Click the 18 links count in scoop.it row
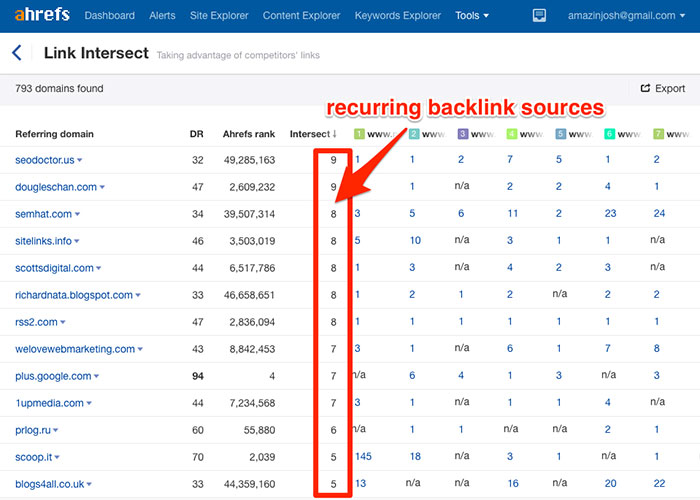The height and width of the screenshot is (500, 700). coord(415,456)
